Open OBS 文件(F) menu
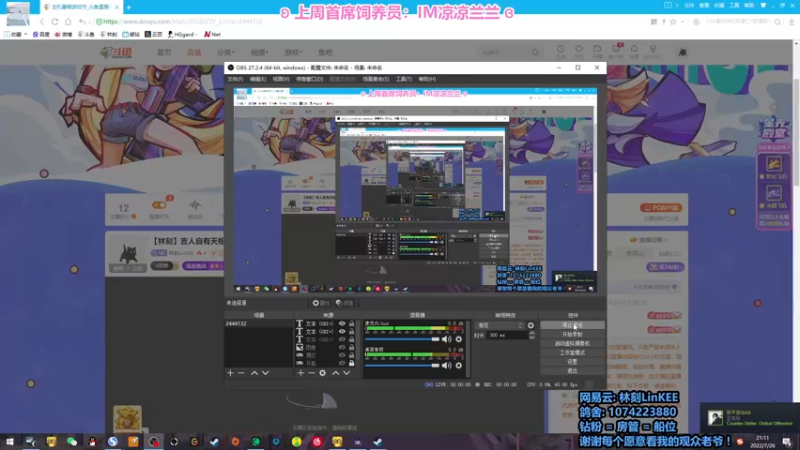Image resolution: width=800 pixels, height=450 pixels. (235, 79)
